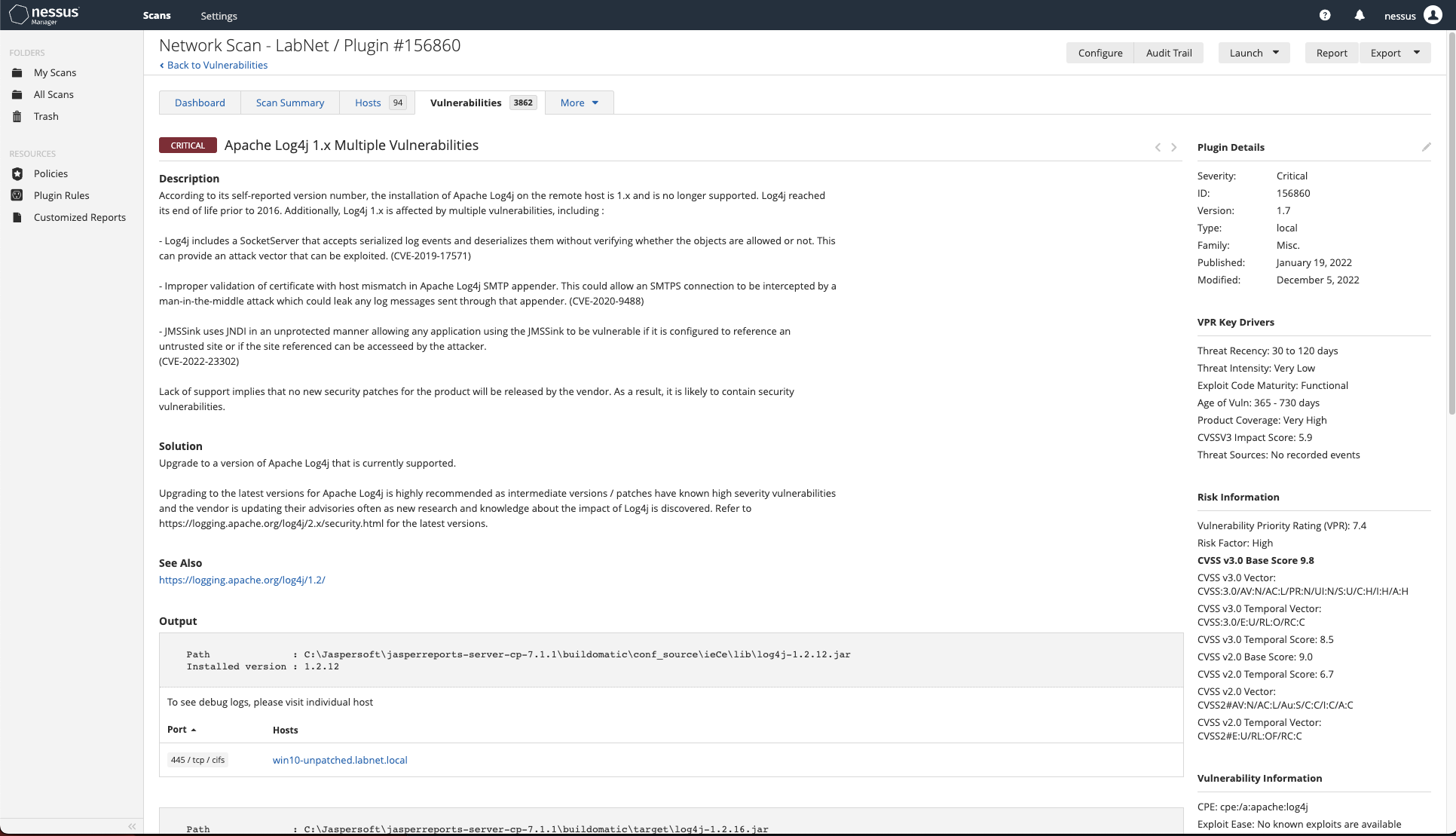
Task: Open the Settings menu
Action: tap(219, 16)
